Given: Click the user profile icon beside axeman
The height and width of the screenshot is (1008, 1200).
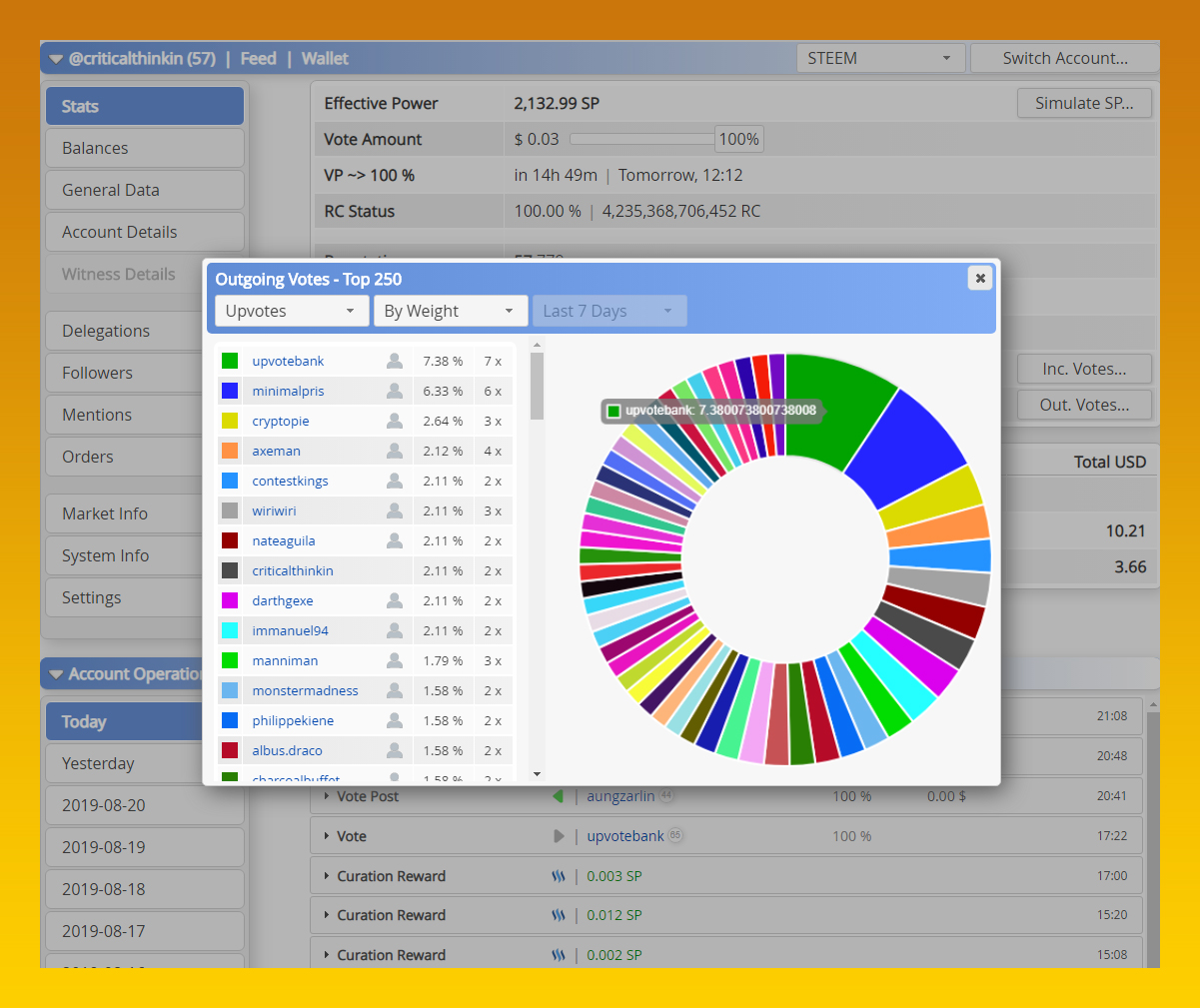Looking at the screenshot, I should (x=395, y=451).
